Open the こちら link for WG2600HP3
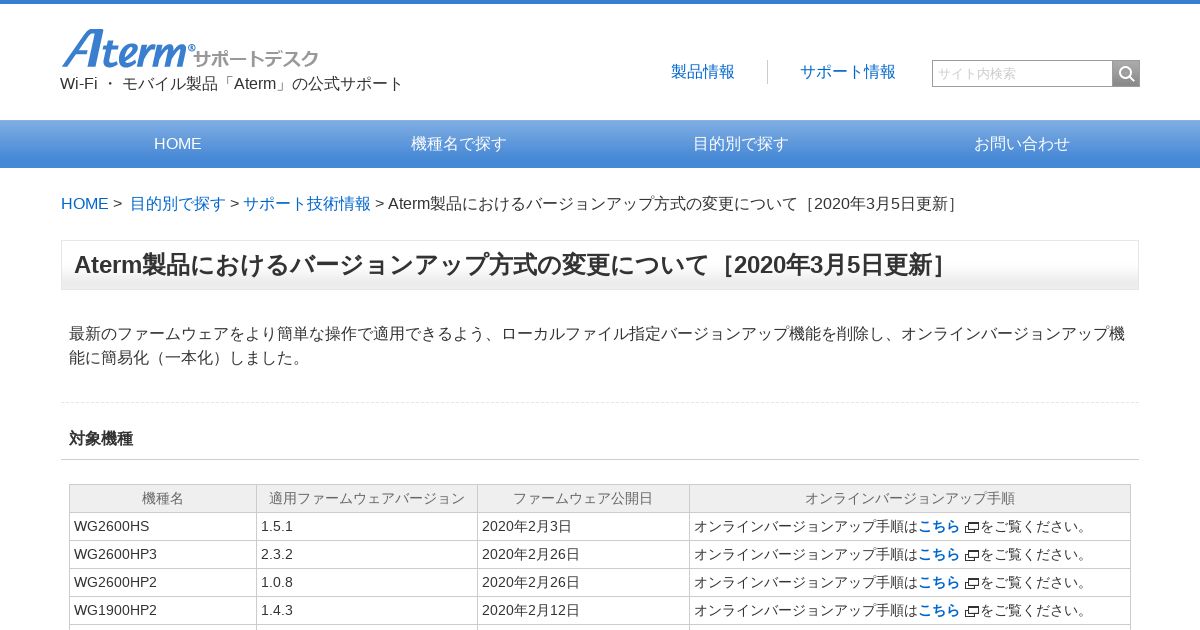The width and height of the screenshot is (1200, 630). [x=939, y=554]
